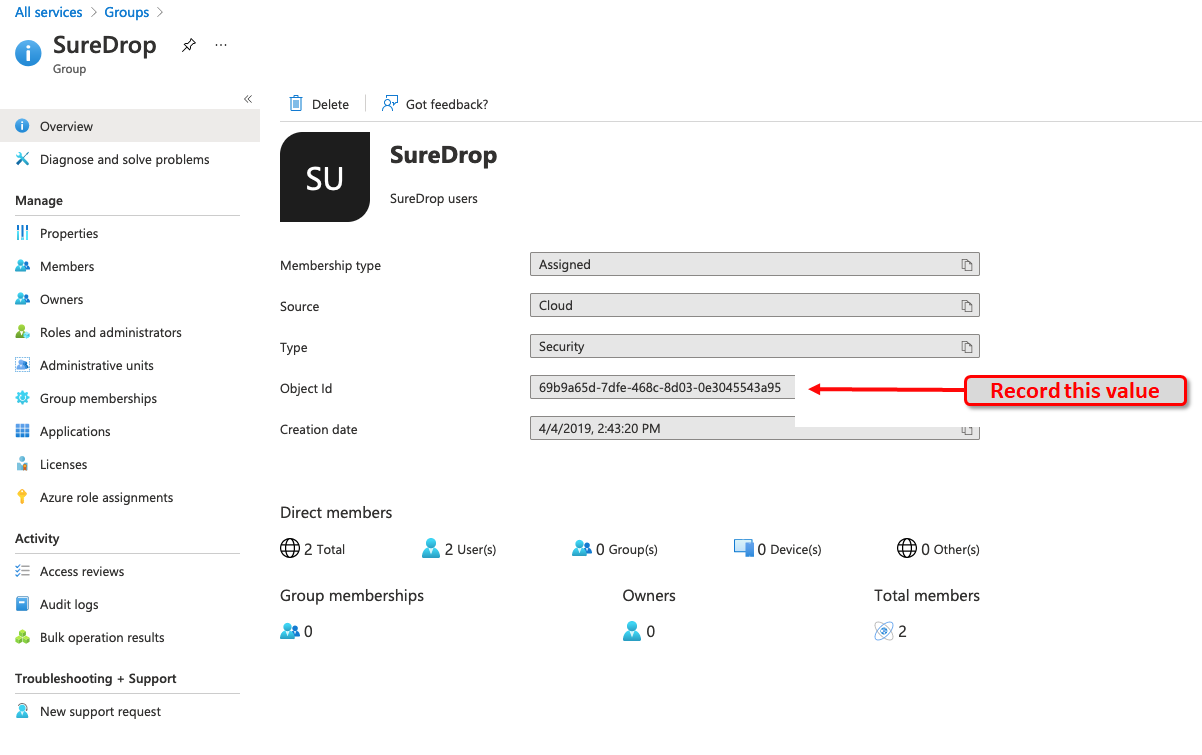Open the 0 Group(s) direct members
The image size is (1202, 755).
(x=615, y=549)
